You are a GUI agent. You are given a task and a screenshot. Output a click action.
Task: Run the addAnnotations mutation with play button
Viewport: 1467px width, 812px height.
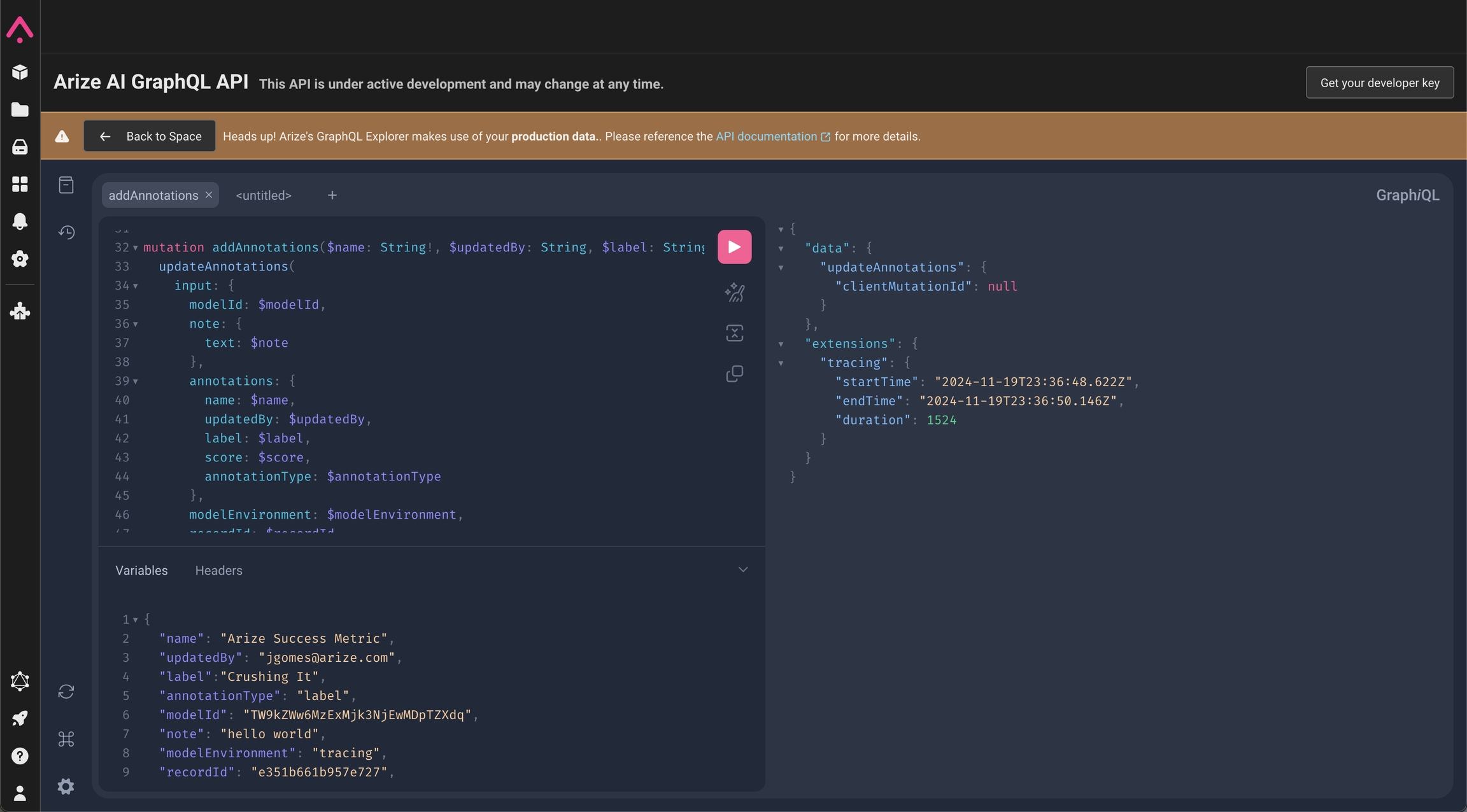[x=734, y=247]
